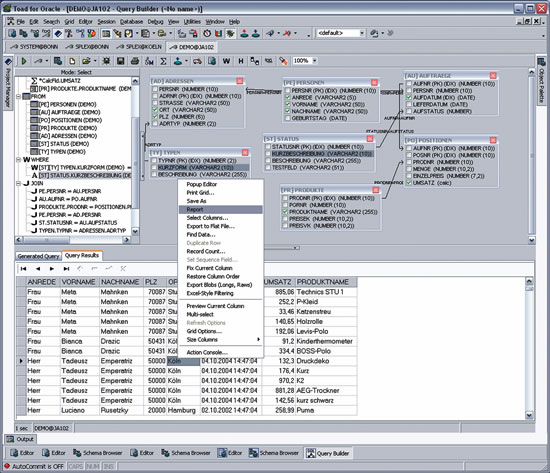
Task: Open the <default> combo box in the main toolbar
Action: [x=362, y=33]
